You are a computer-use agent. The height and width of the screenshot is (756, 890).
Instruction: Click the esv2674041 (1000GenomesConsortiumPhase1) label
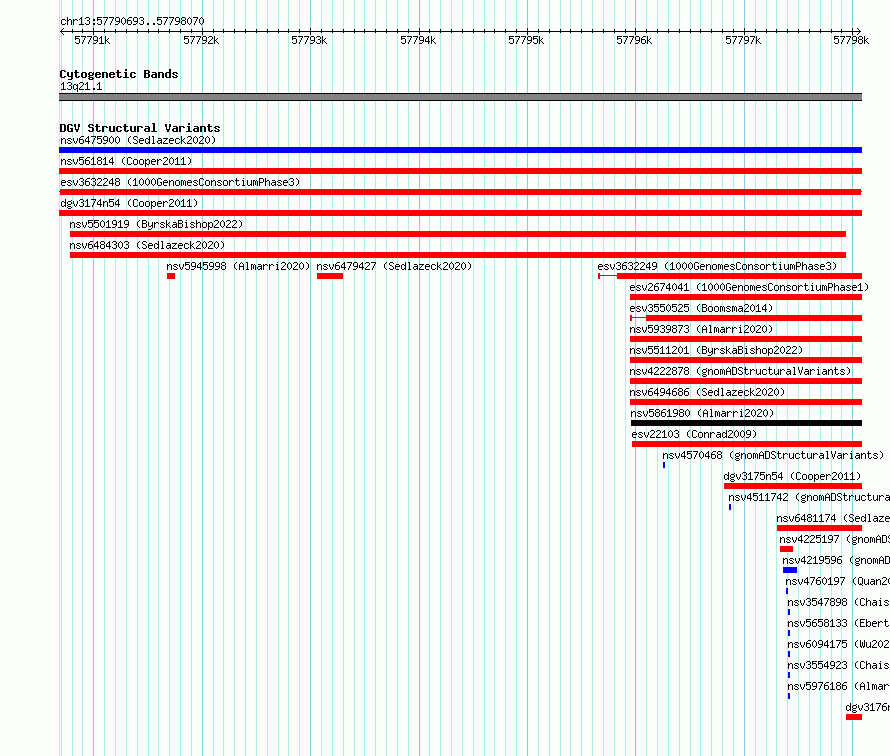[749, 287]
